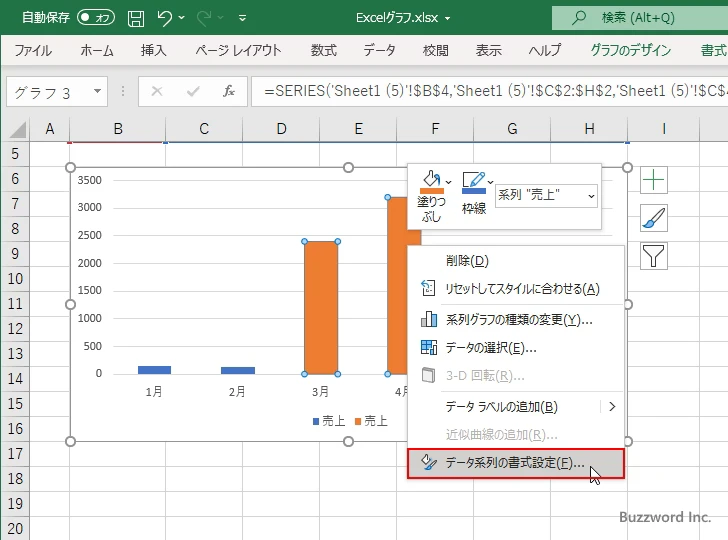Click the Insert Function fx icon

click(228, 91)
